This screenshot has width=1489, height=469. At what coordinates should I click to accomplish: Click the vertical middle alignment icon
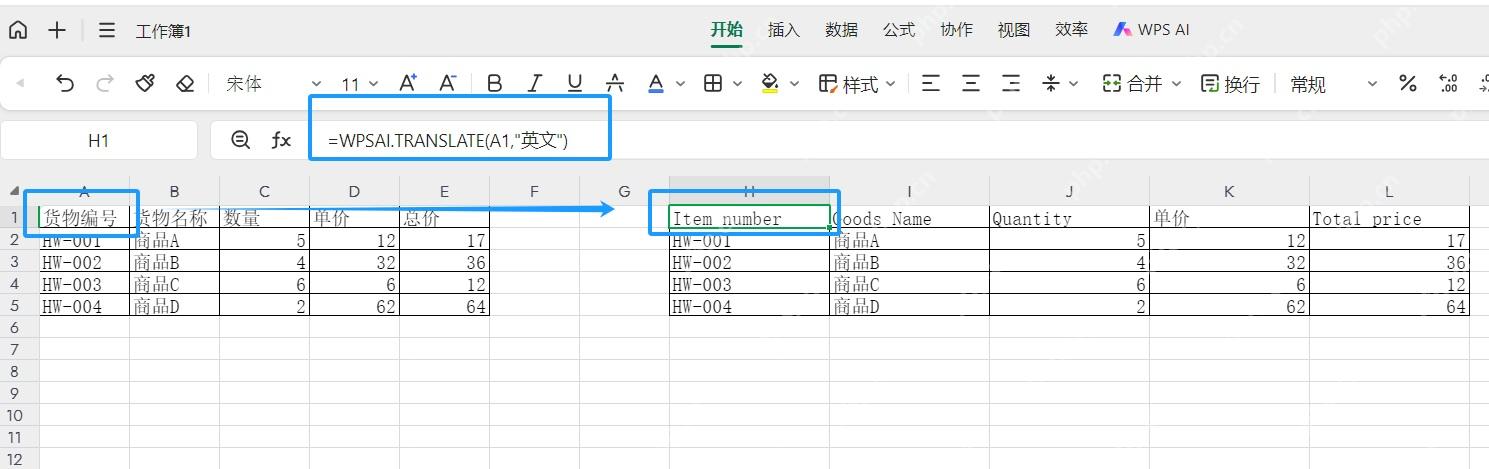(1051, 84)
